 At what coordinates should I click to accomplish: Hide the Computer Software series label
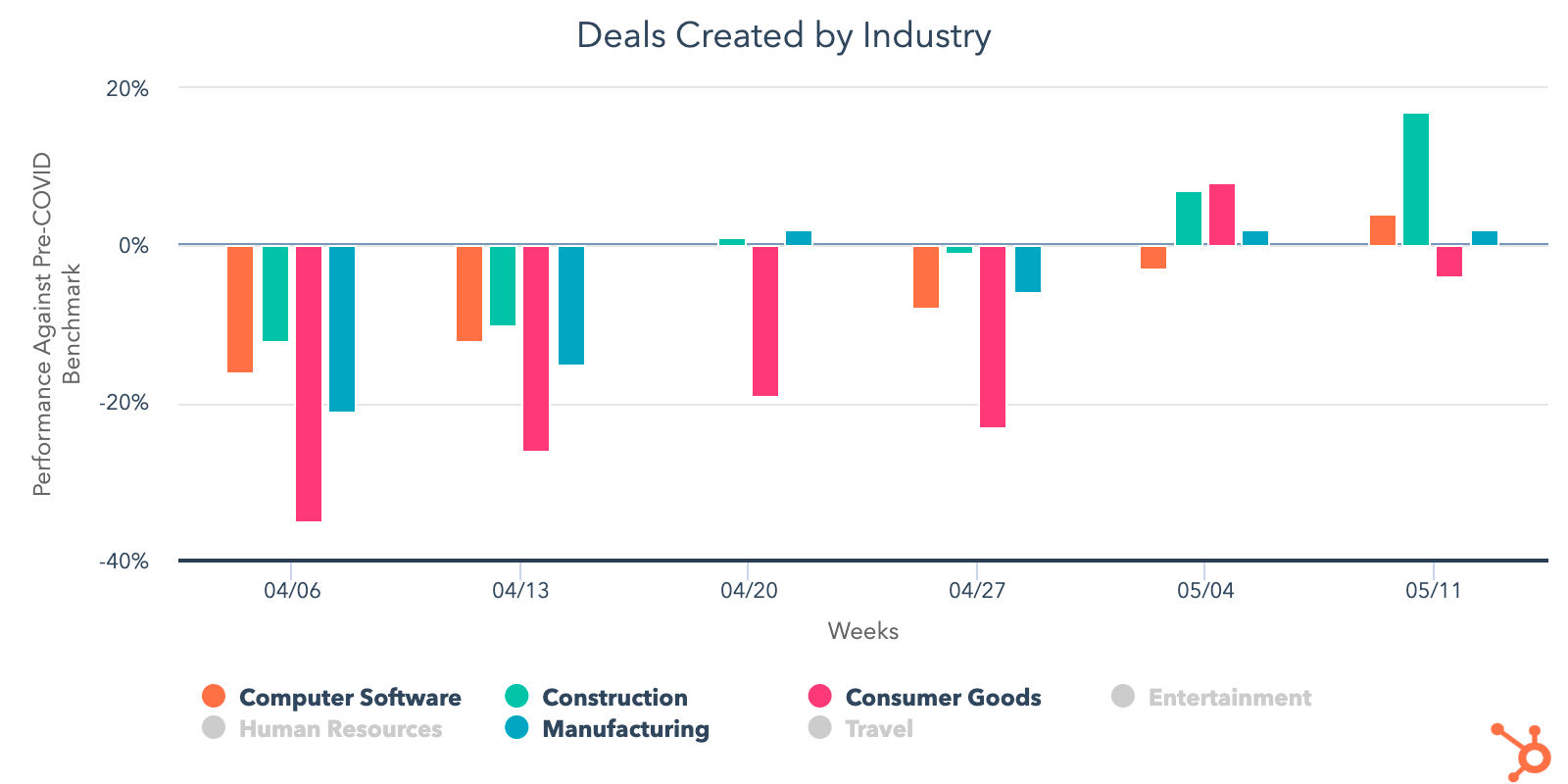click(350, 698)
